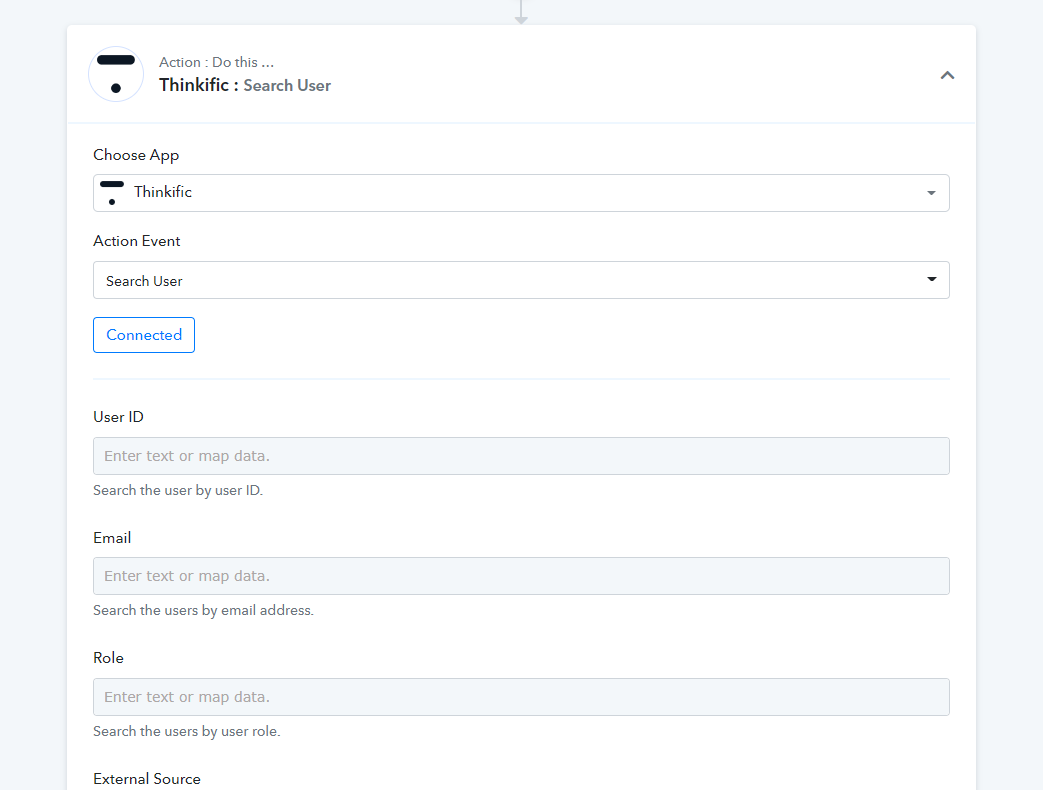The height and width of the screenshot is (790, 1043).
Task: Click the 'External Source' label
Action: pyautogui.click(x=147, y=779)
